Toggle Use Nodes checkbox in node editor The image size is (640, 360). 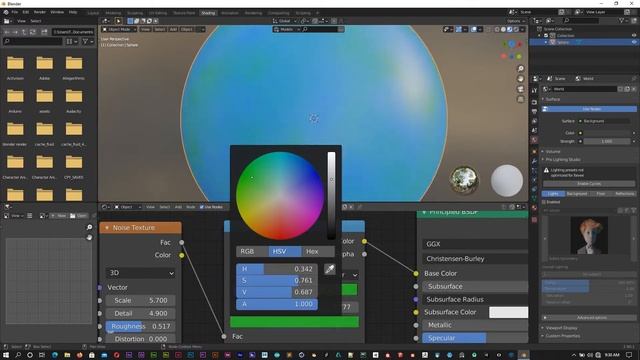coord(202,207)
